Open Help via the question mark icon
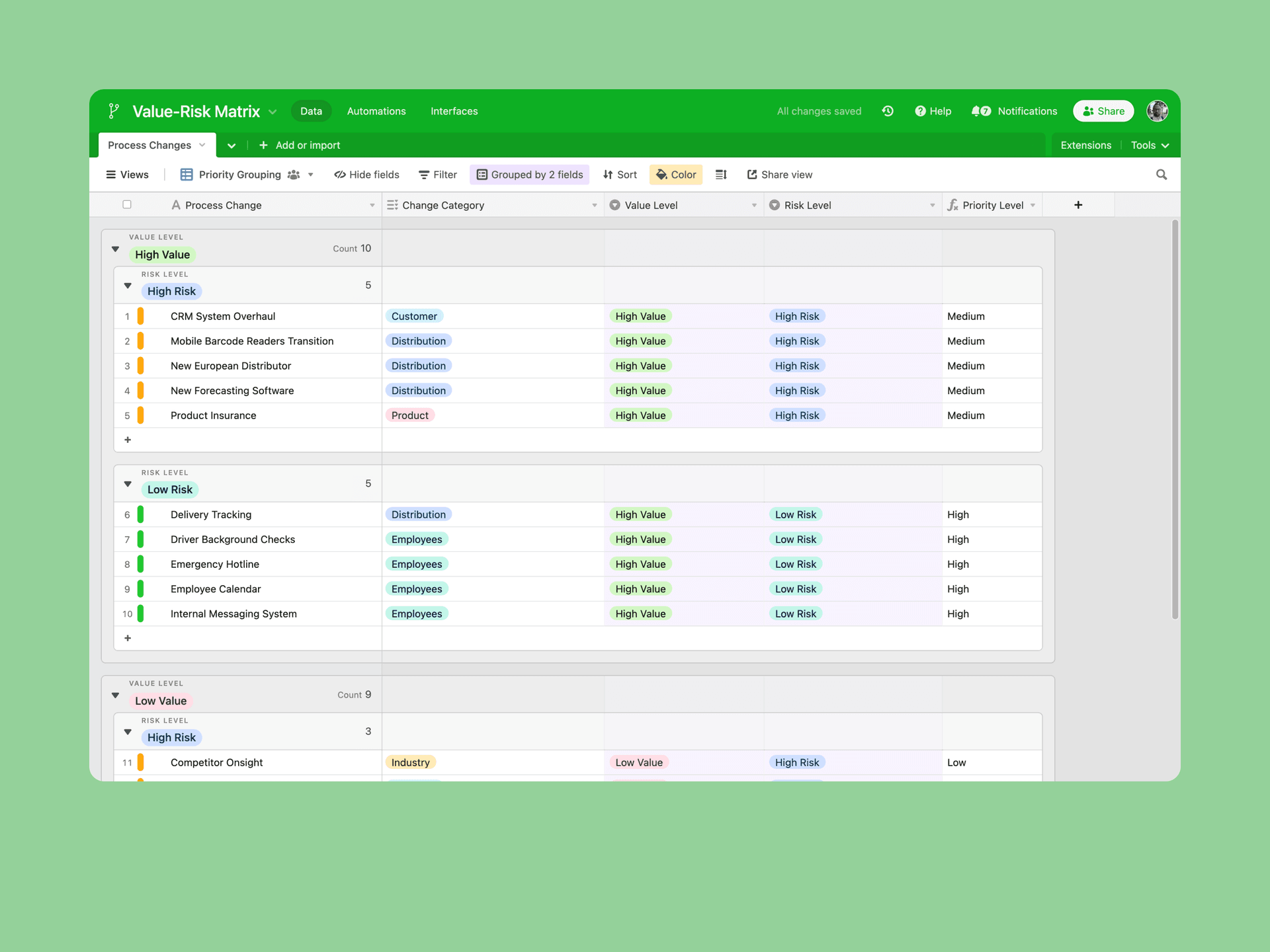Image resolution: width=1270 pixels, height=952 pixels. [920, 111]
